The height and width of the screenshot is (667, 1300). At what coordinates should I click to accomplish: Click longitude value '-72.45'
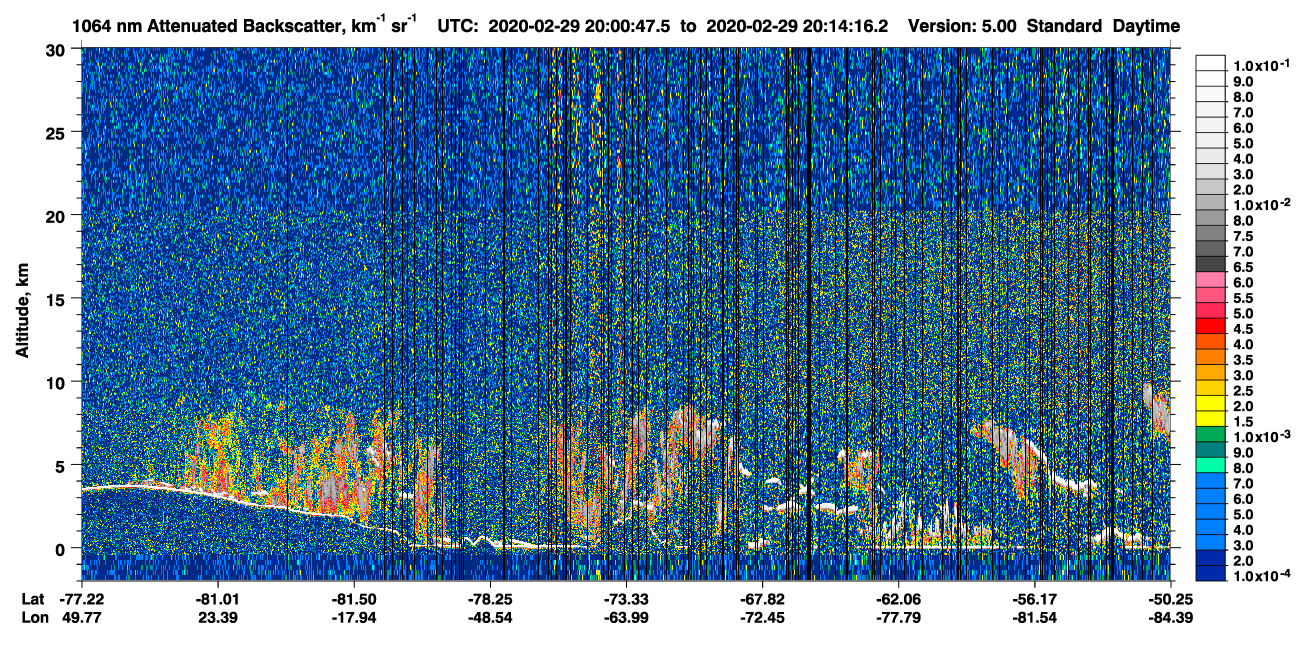coord(761,617)
